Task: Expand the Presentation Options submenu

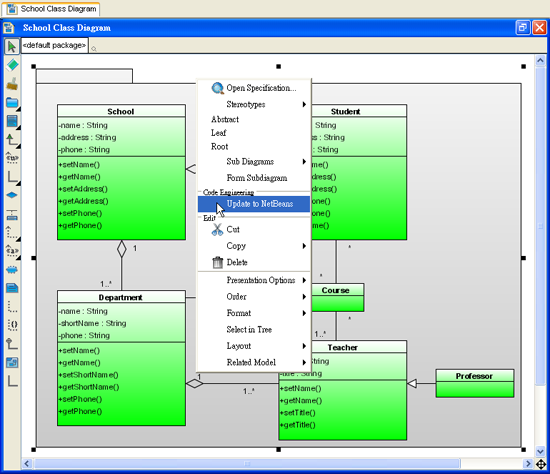Action: point(254,280)
